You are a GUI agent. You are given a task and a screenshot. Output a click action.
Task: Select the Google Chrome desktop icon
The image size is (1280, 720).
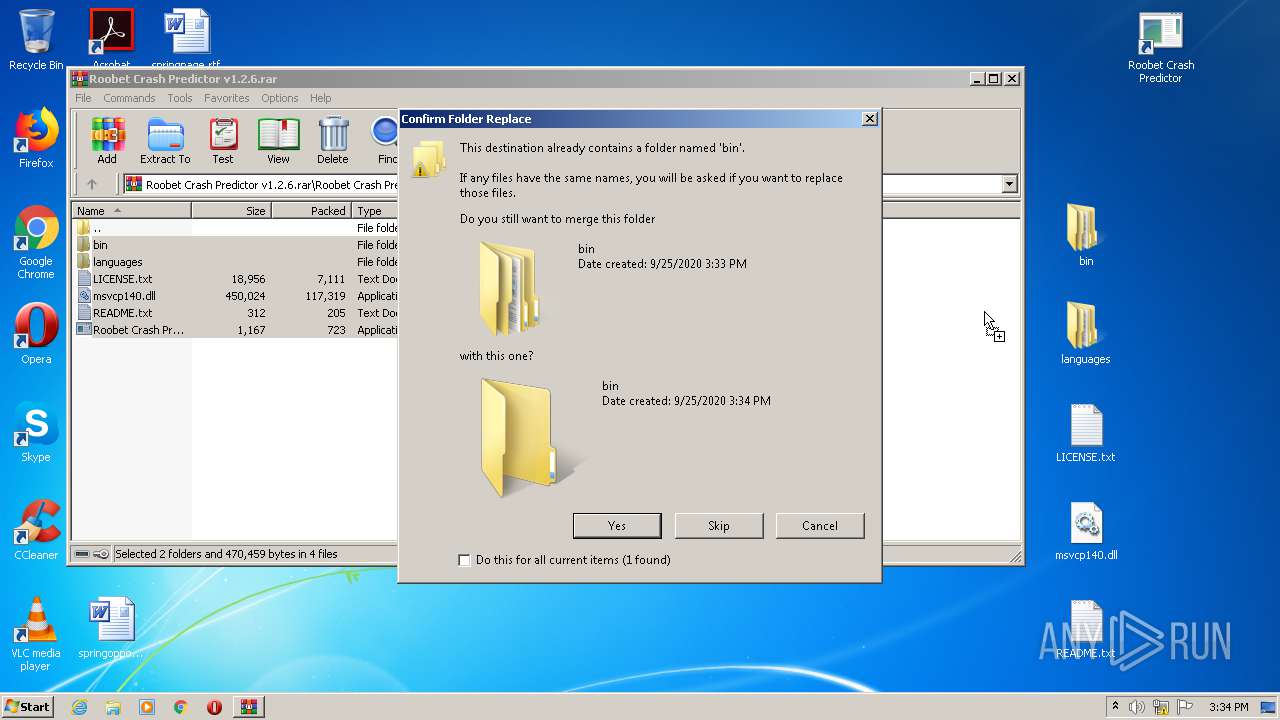tap(36, 242)
